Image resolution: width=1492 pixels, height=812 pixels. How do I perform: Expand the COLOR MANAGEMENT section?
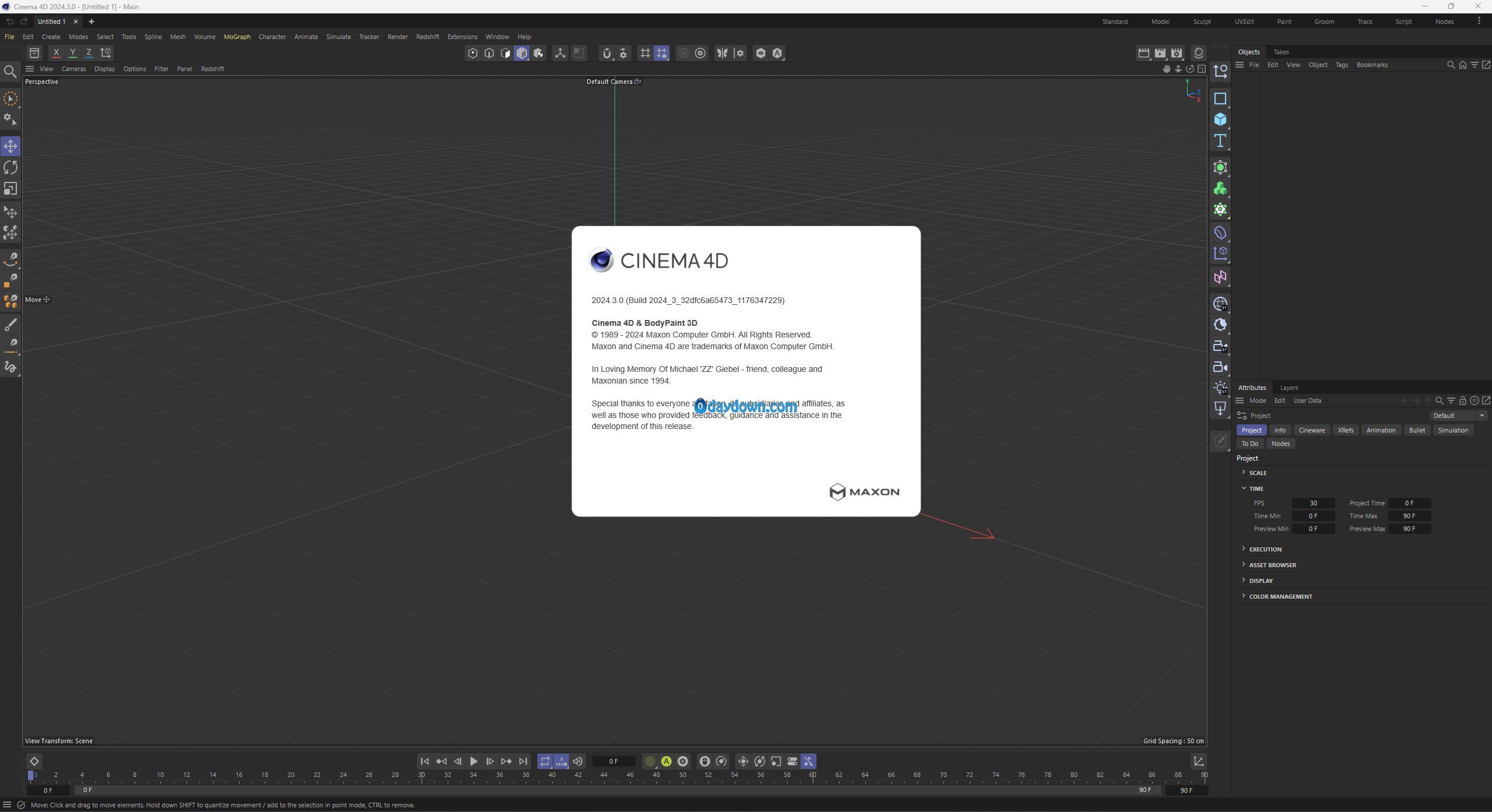pos(1280,596)
